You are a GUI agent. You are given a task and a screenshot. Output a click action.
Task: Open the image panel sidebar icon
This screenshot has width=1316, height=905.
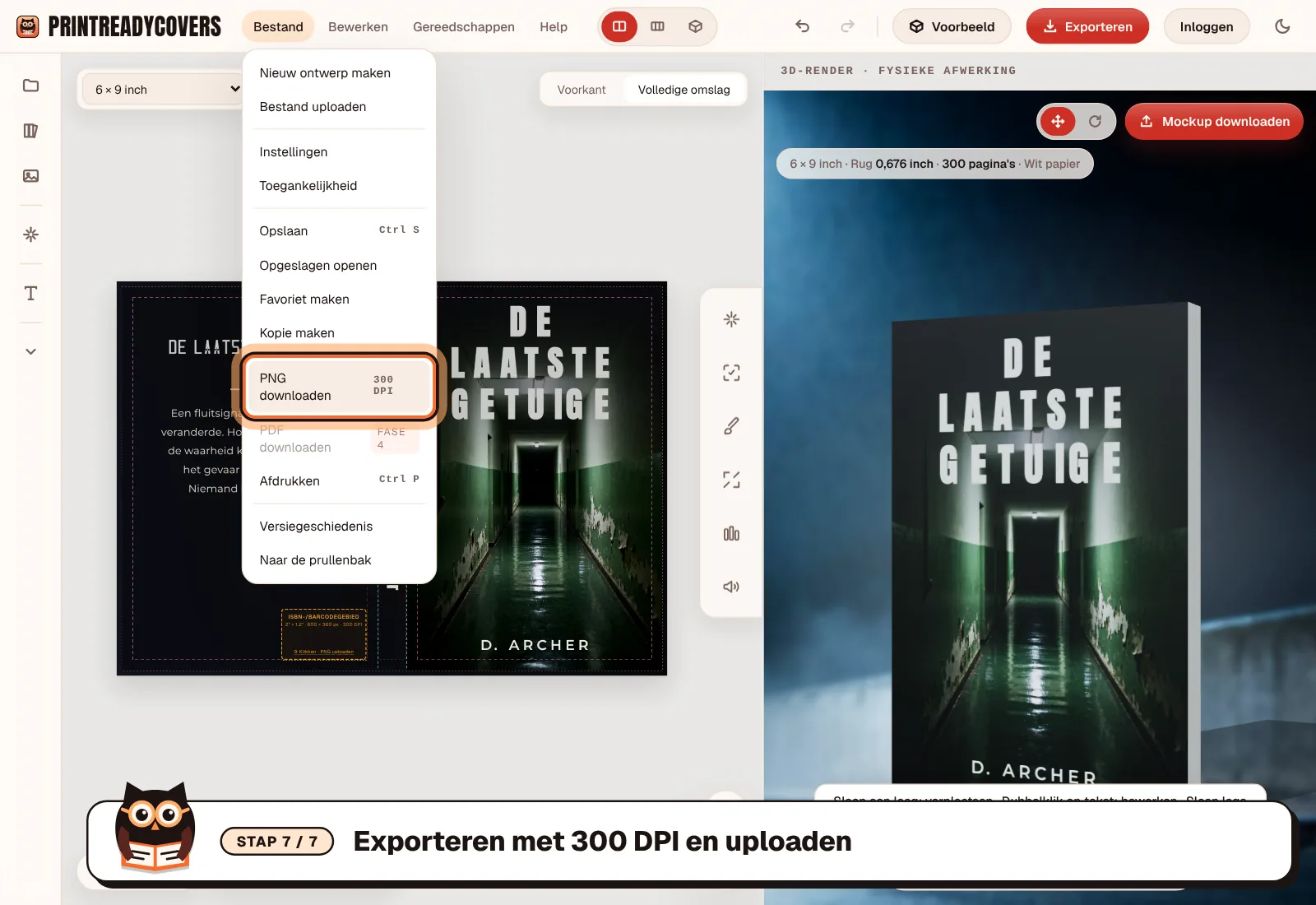click(30, 176)
